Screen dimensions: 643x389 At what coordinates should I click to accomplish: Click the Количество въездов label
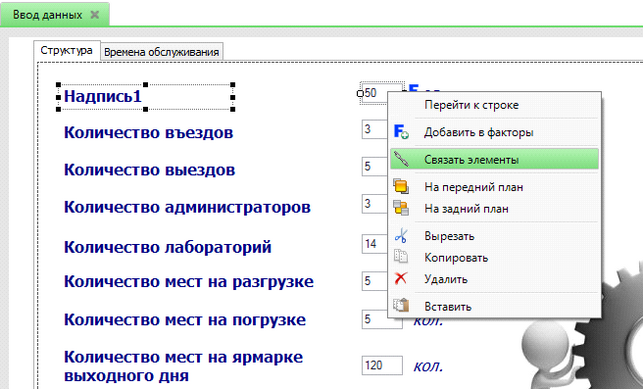[148, 132]
